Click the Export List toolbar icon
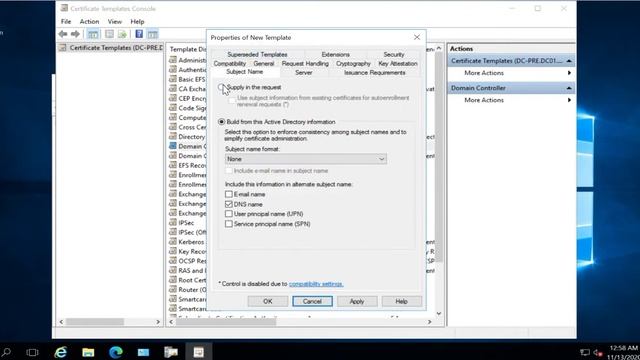 122,34
